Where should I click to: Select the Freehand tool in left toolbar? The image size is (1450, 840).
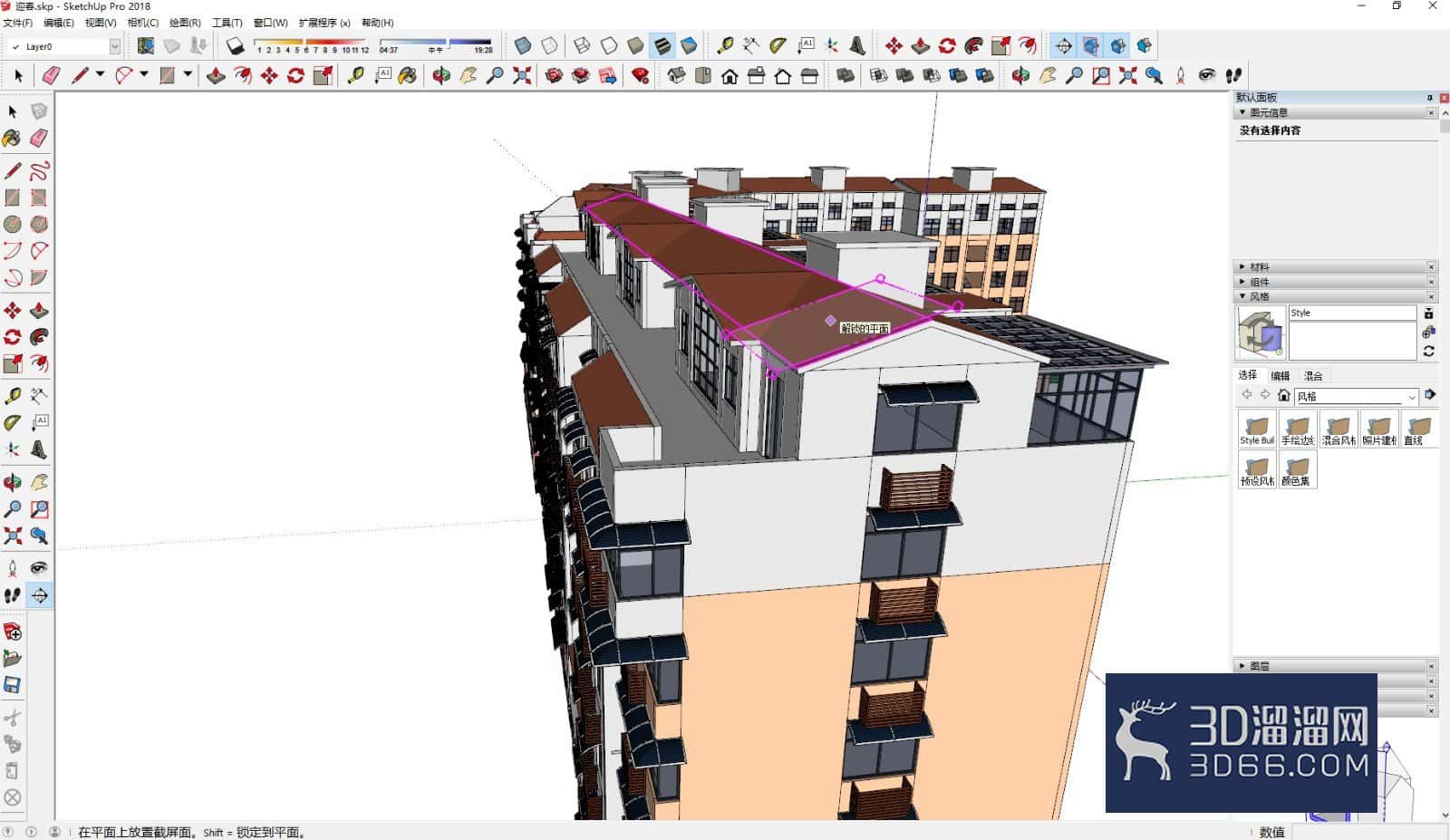coord(39,171)
